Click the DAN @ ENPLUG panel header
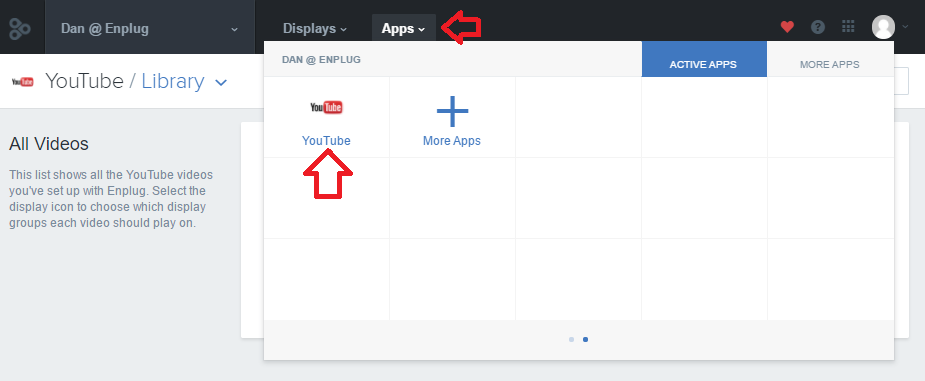Screen dimensions: 925x381 (x=322, y=60)
